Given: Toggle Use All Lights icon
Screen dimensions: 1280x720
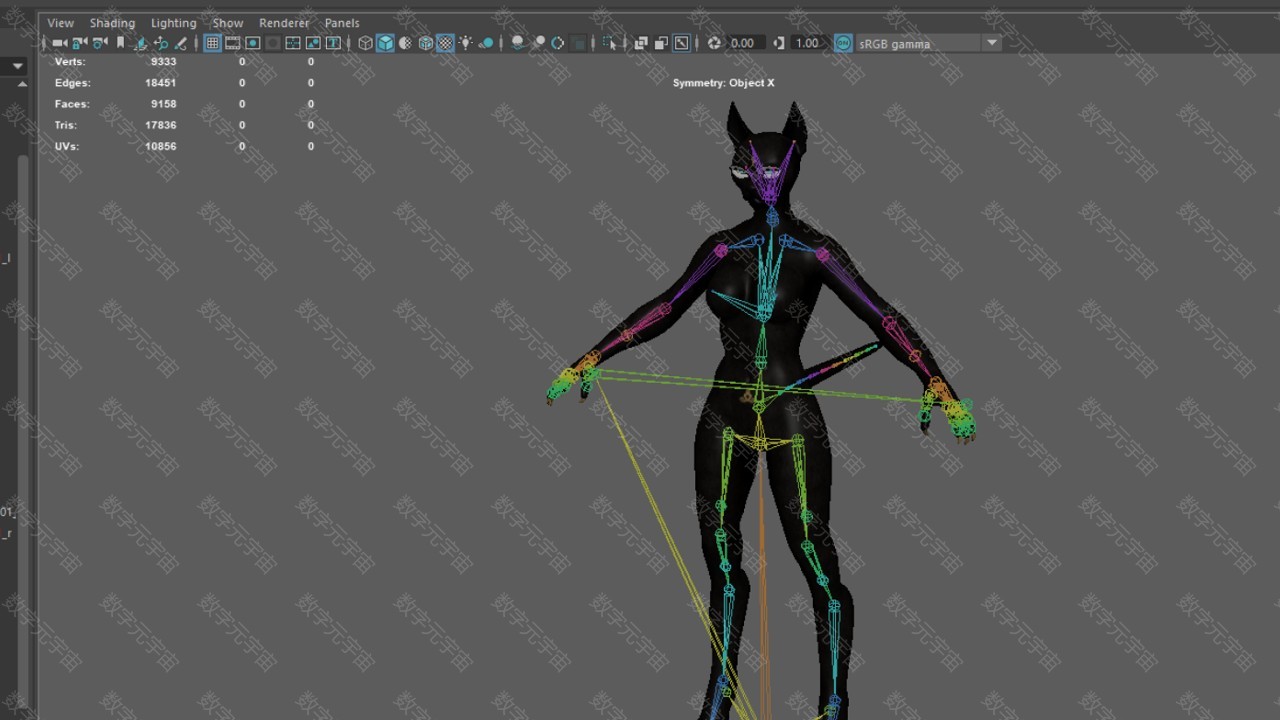Looking at the screenshot, I should 465,43.
